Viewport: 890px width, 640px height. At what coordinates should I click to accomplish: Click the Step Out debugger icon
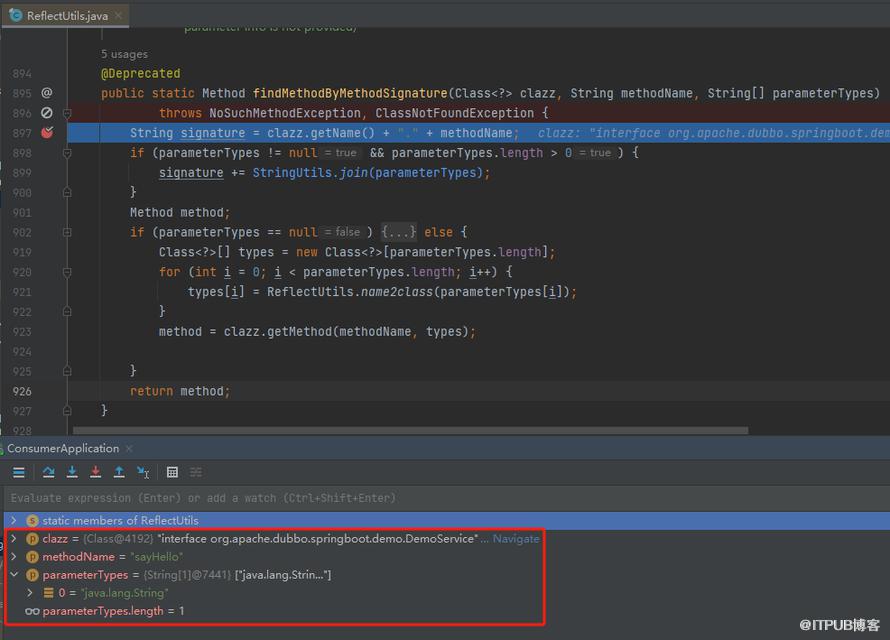pyautogui.click(x=119, y=472)
